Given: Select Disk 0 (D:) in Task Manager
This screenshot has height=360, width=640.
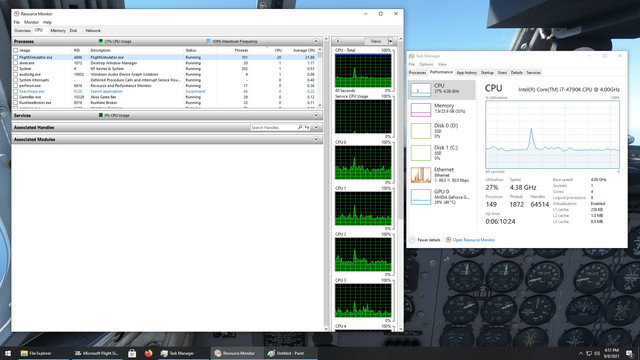Looking at the screenshot, I should point(442,131).
